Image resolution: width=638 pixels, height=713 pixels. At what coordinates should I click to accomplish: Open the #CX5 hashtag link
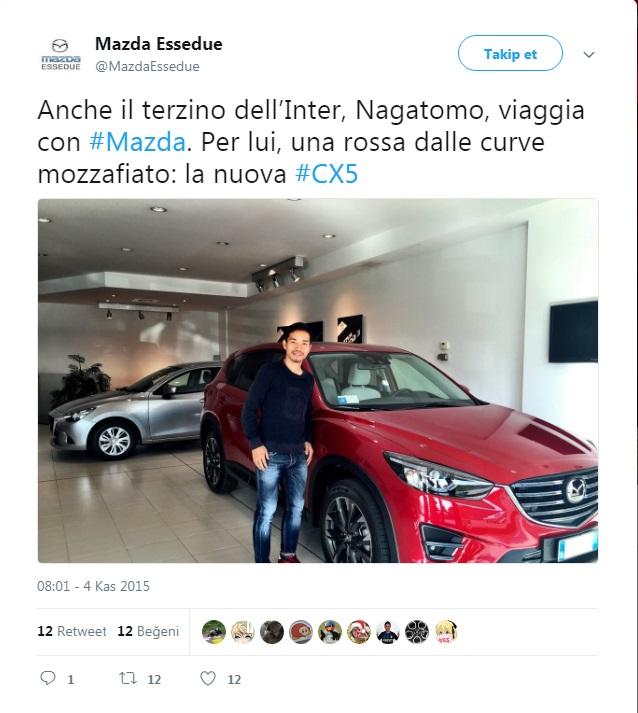[327, 174]
